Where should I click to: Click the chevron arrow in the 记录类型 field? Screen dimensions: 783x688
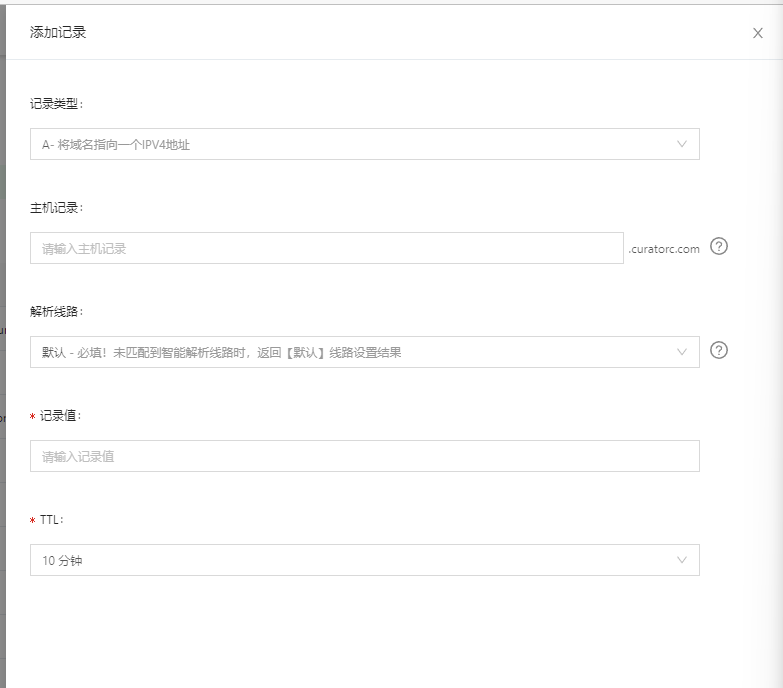[x=682, y=144]
